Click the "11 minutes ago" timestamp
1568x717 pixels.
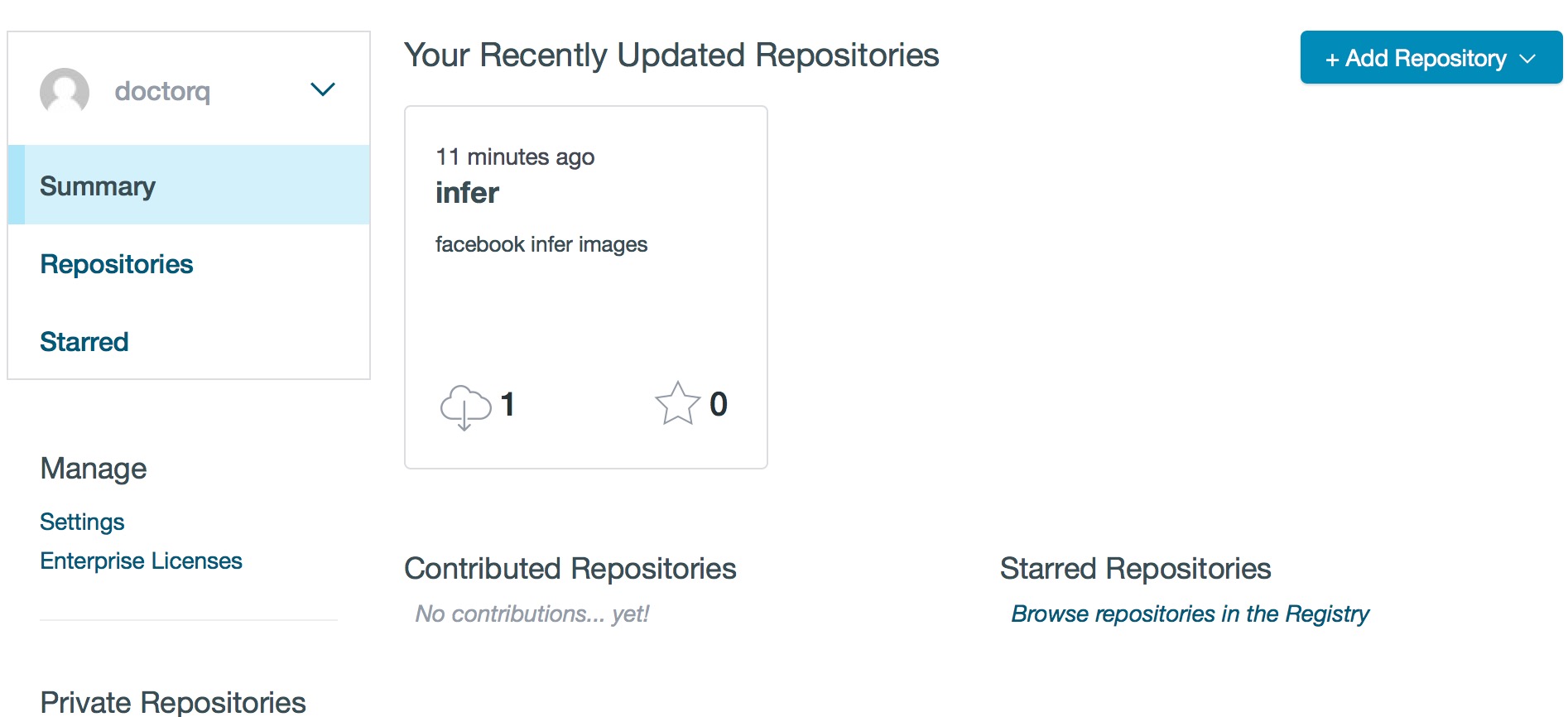515,156
